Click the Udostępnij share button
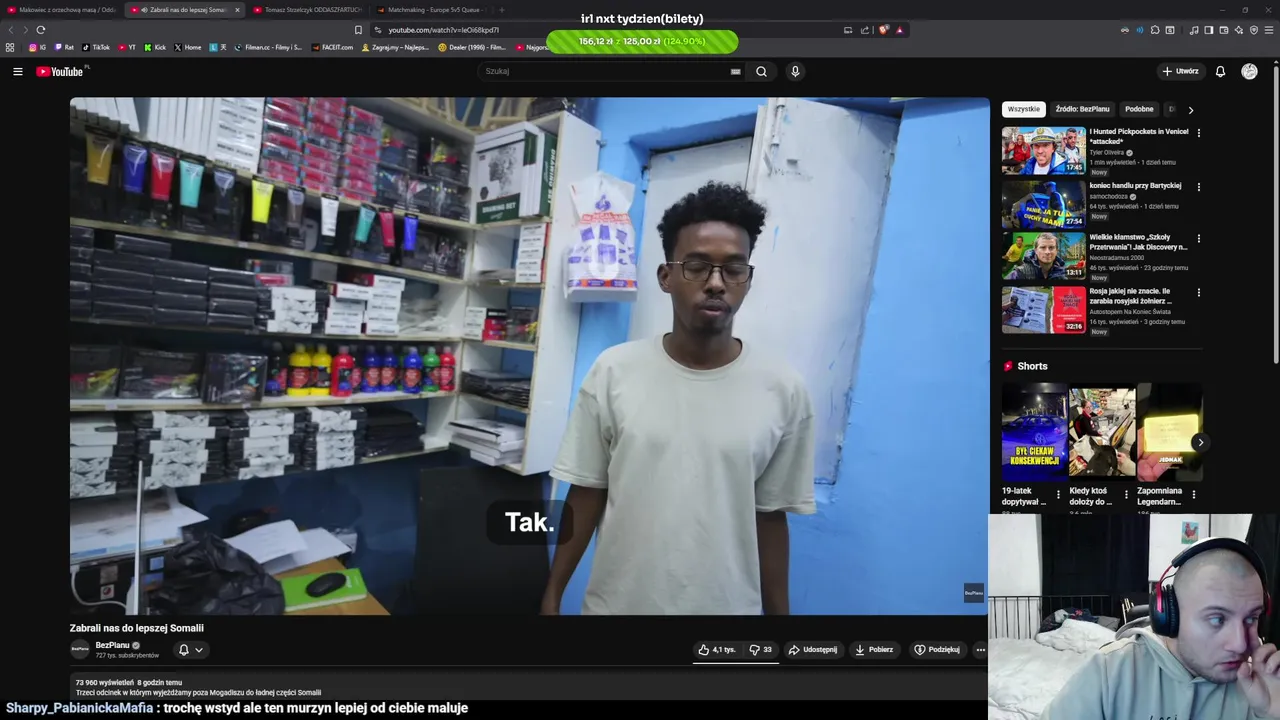 pyautogui.click(x=812, y=650)
